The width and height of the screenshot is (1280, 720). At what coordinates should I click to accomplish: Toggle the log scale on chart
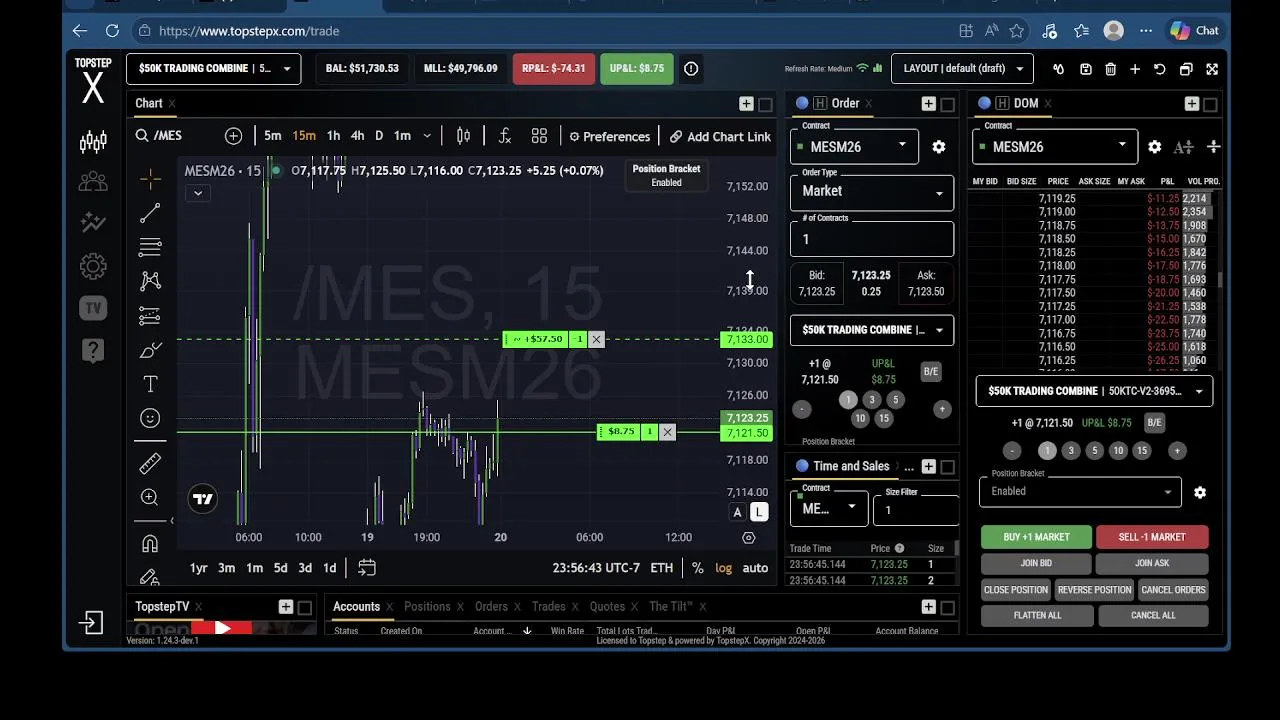[723, 568]
